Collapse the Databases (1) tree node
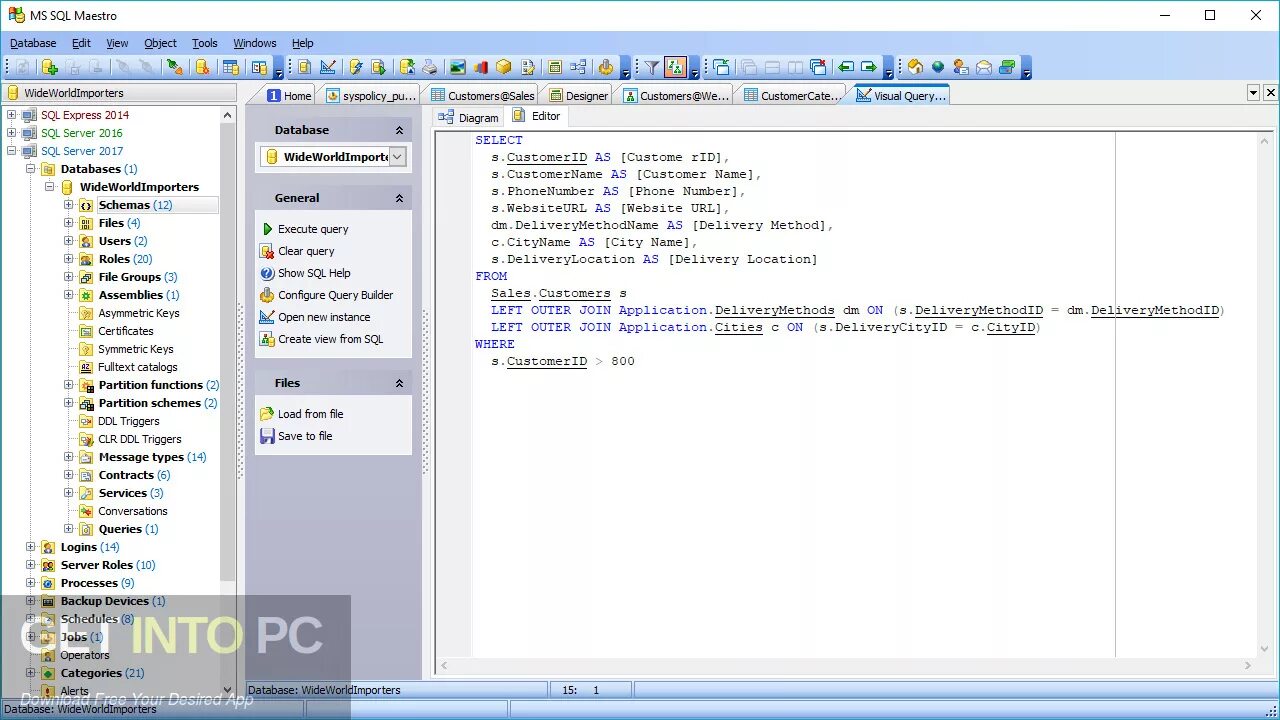This screenshot has height=720, width=1280. pos(31,169)
